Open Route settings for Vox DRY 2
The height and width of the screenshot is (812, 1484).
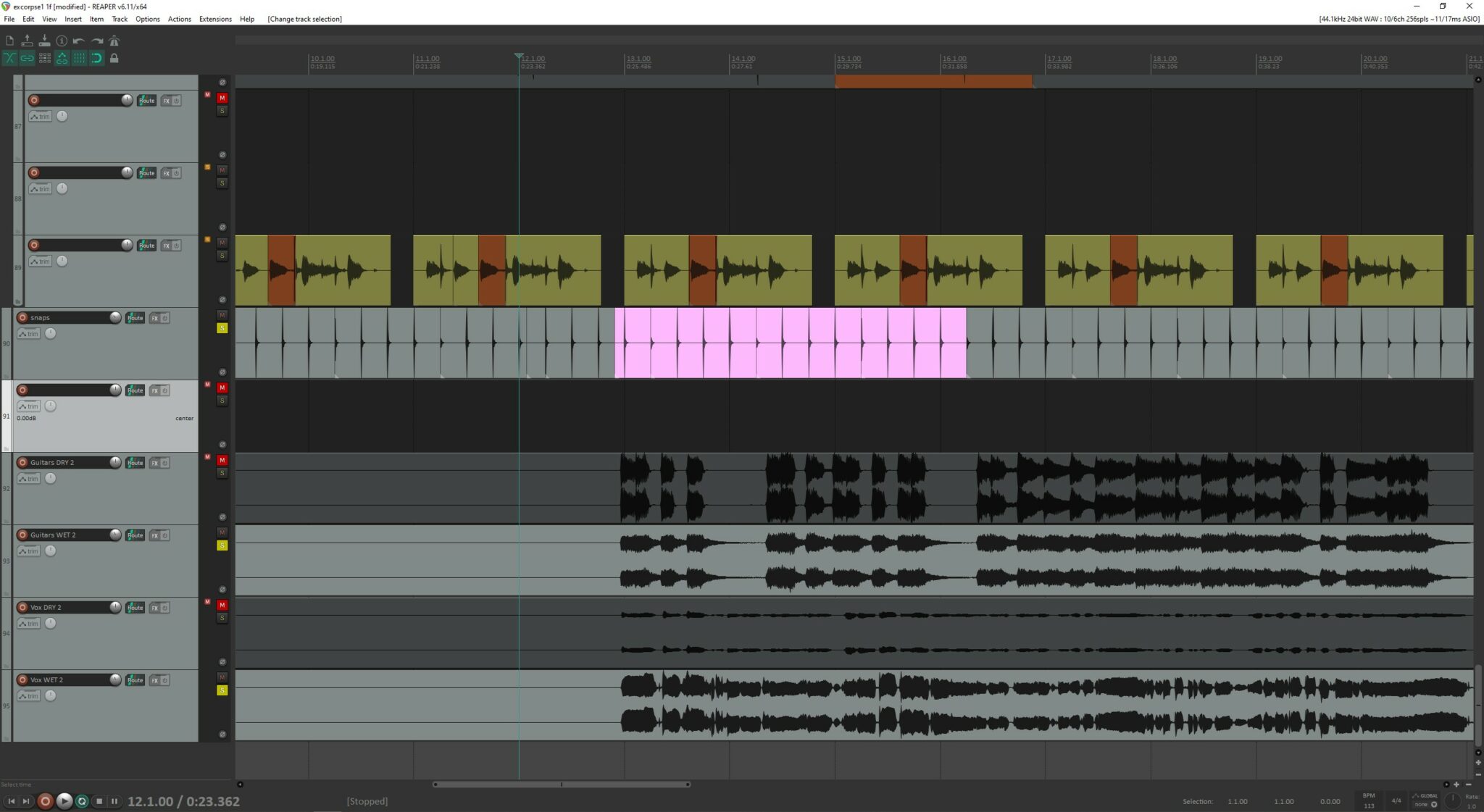click(x=135, y=608)
